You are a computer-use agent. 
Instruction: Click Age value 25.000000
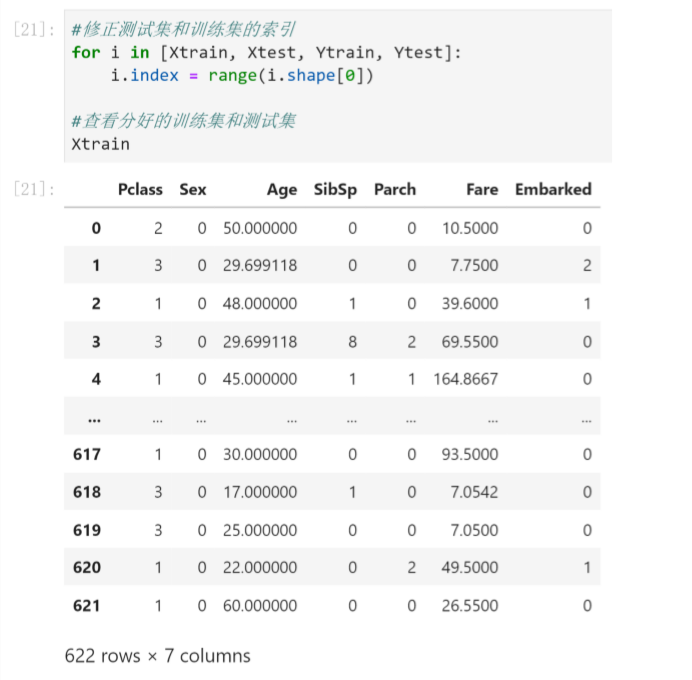coord(260,530)
